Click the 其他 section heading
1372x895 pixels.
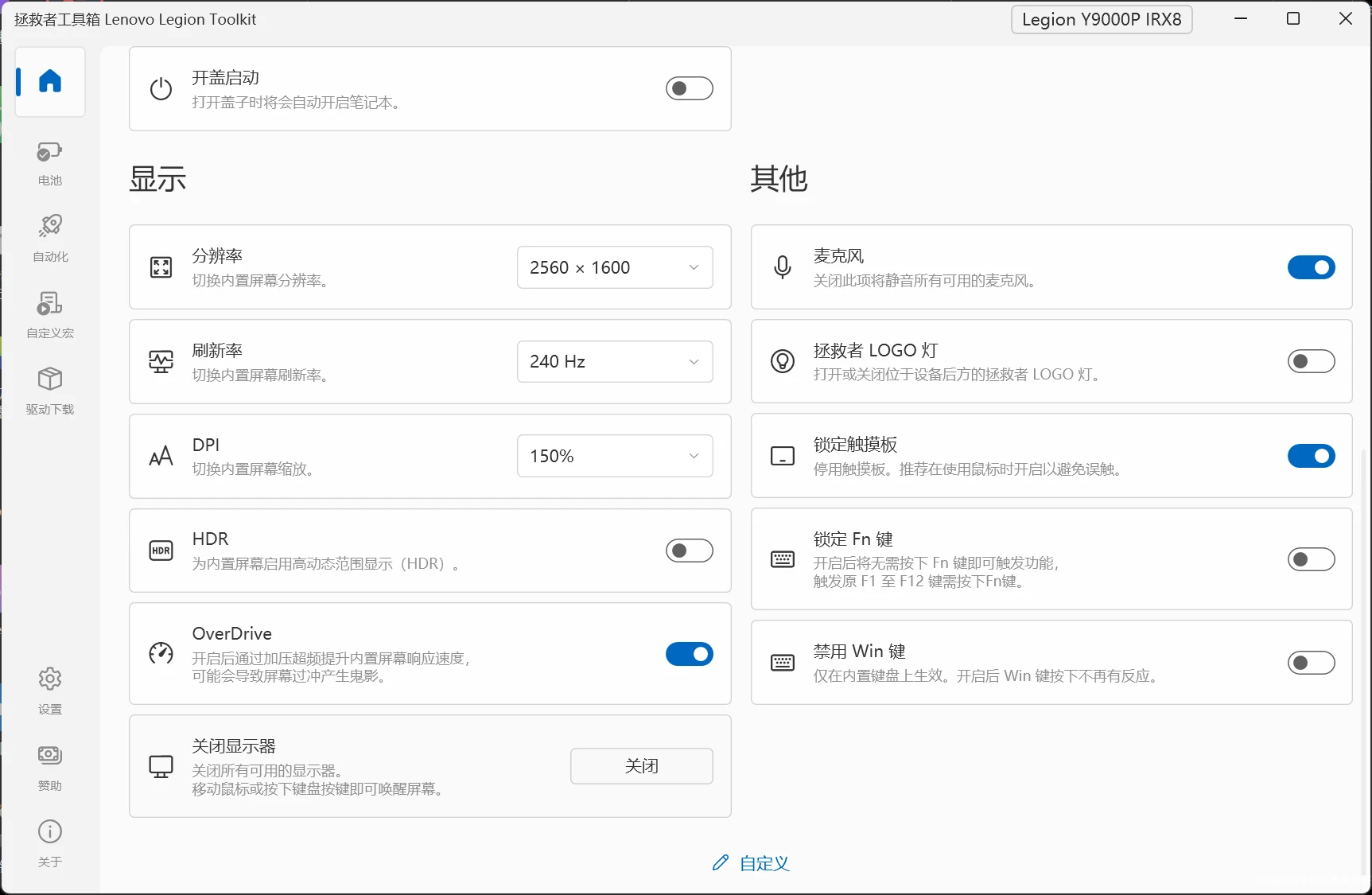779,179
